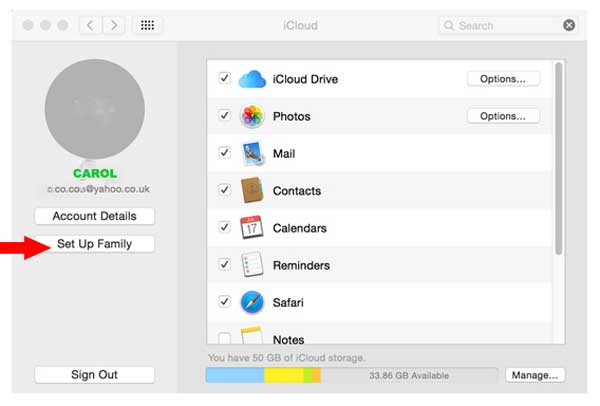Screen dimensions: 600x406
Task: Enable the Notes checkbox
Action: coord(225,338)
